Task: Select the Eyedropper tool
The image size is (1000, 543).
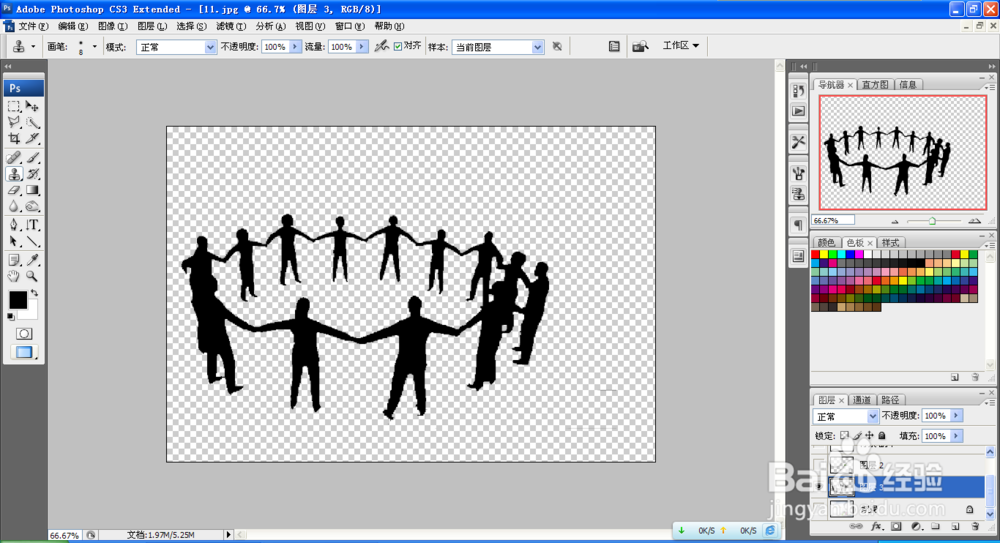Action: [33, 260]
